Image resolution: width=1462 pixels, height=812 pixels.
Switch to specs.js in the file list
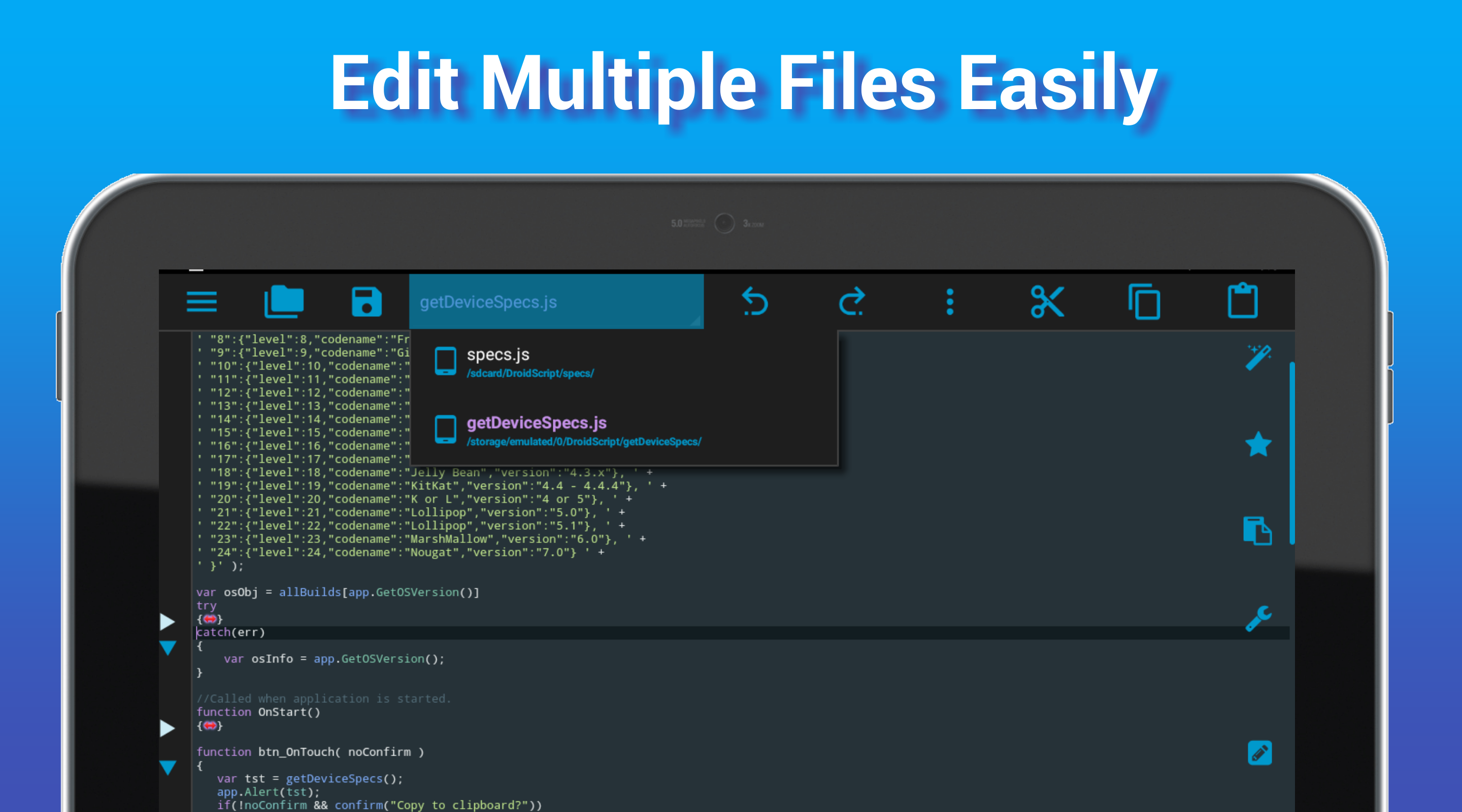(x=623, y=362)
